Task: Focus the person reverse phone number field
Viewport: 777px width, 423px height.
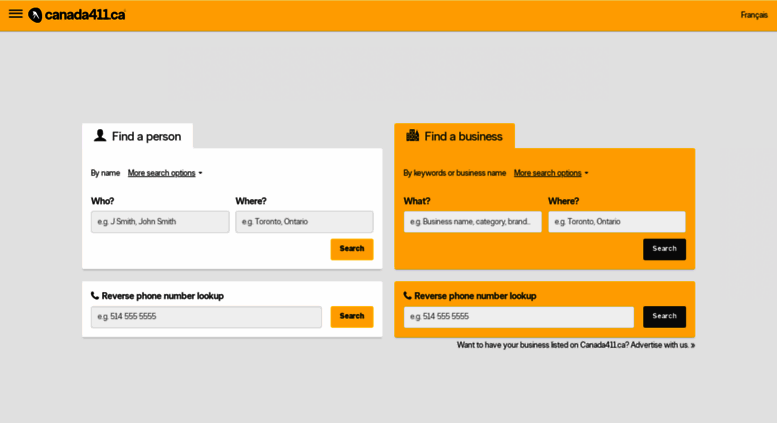Action: click(x=206, y=317)
